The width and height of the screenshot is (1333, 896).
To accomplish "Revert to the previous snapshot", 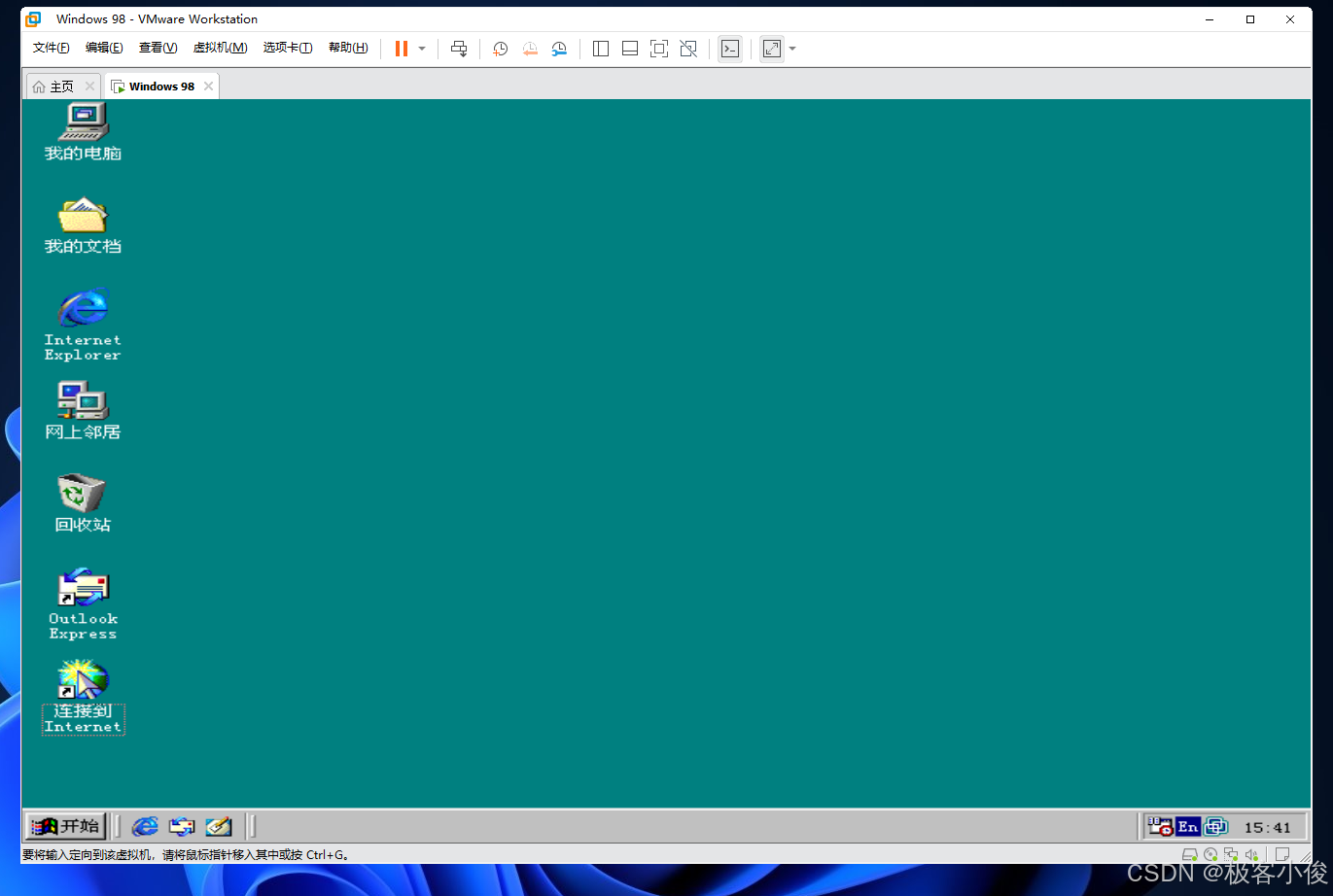I will tap(530, 49).
